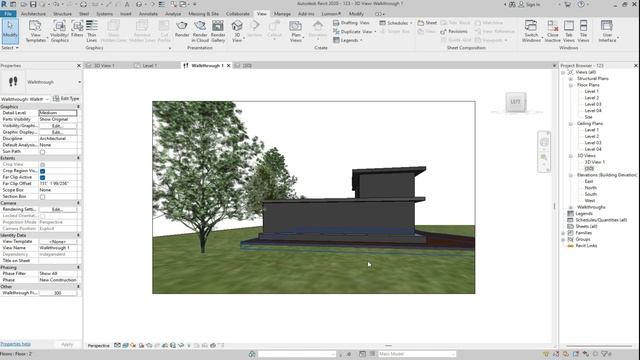The height and width of the screenshot is (360, 640).
Task: Open the Legends tool
Action: (x=348, y=40)
